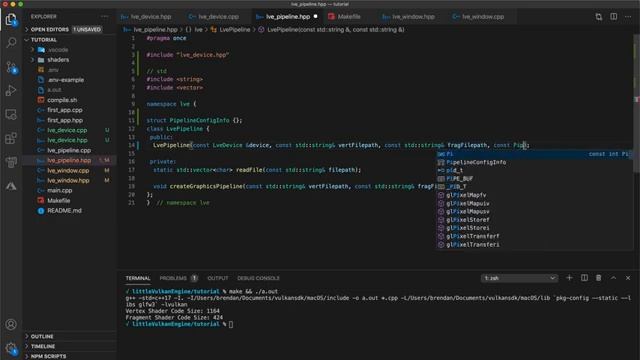The height and width of the screenshot is (360, 640).
Task: Split the editor to the right
Action: [x=613, y=17]
